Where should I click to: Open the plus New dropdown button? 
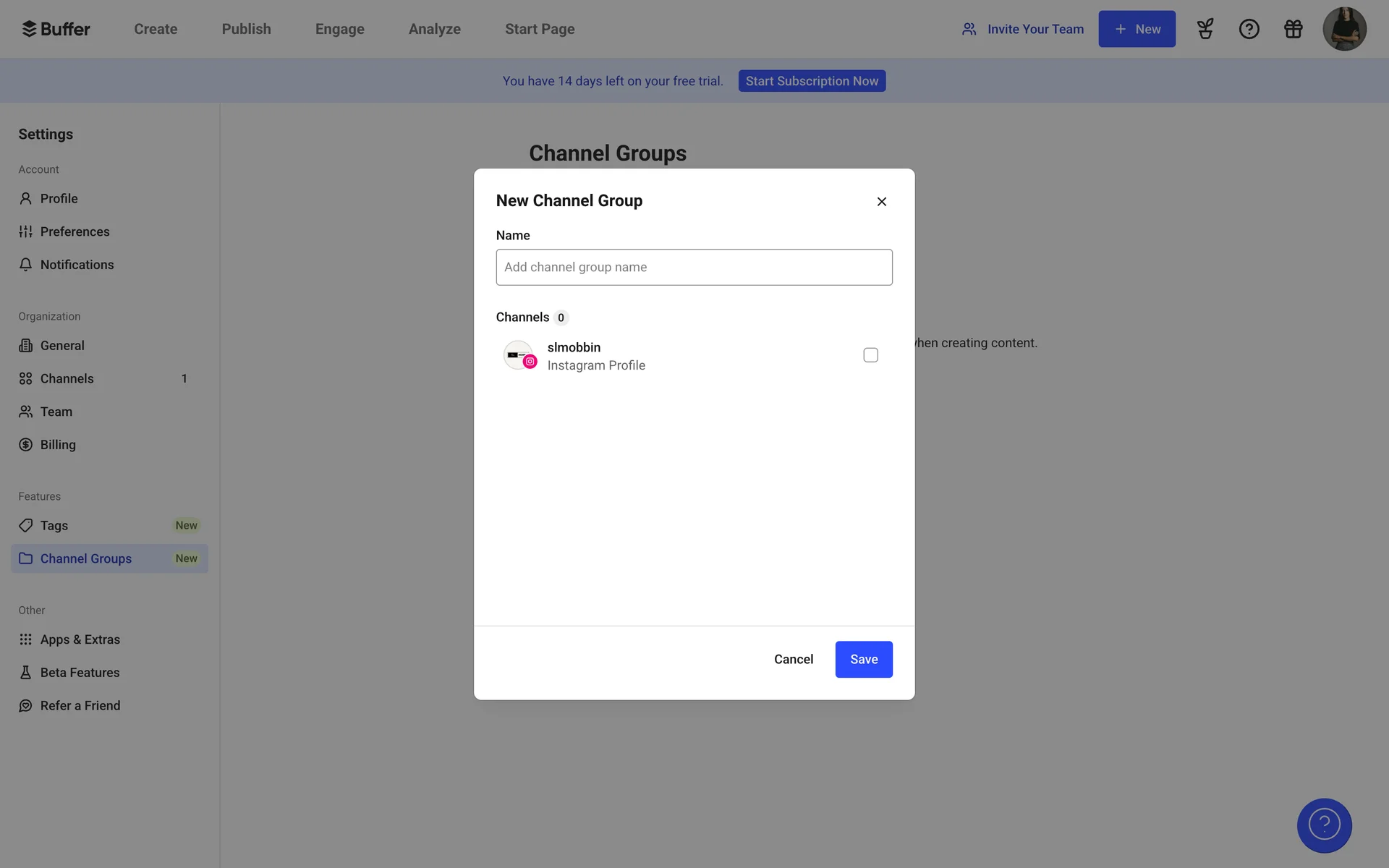tap(1137, 29)
